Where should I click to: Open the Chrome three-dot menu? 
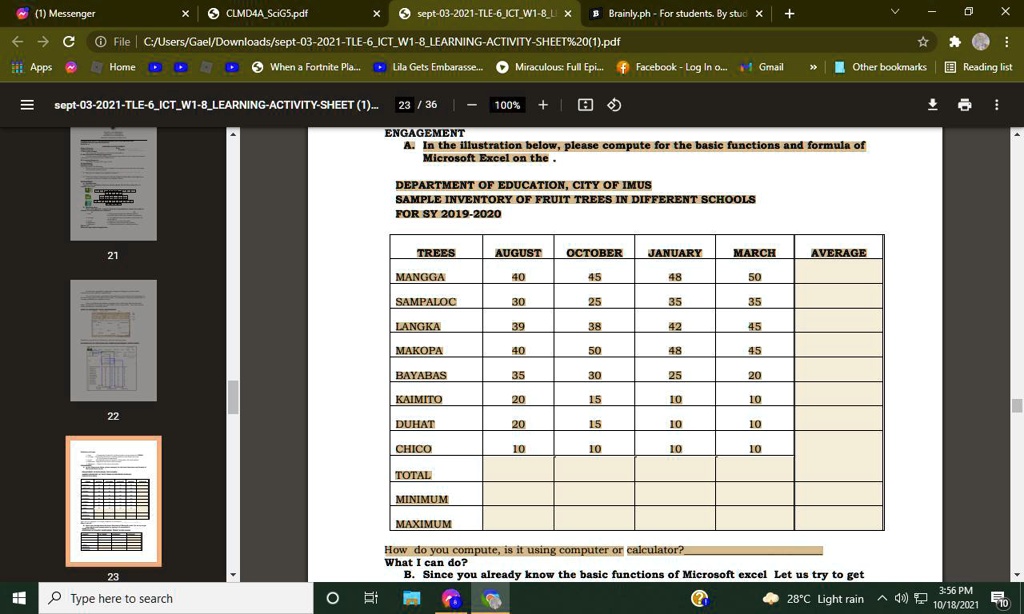click(x=1007, y=42)
